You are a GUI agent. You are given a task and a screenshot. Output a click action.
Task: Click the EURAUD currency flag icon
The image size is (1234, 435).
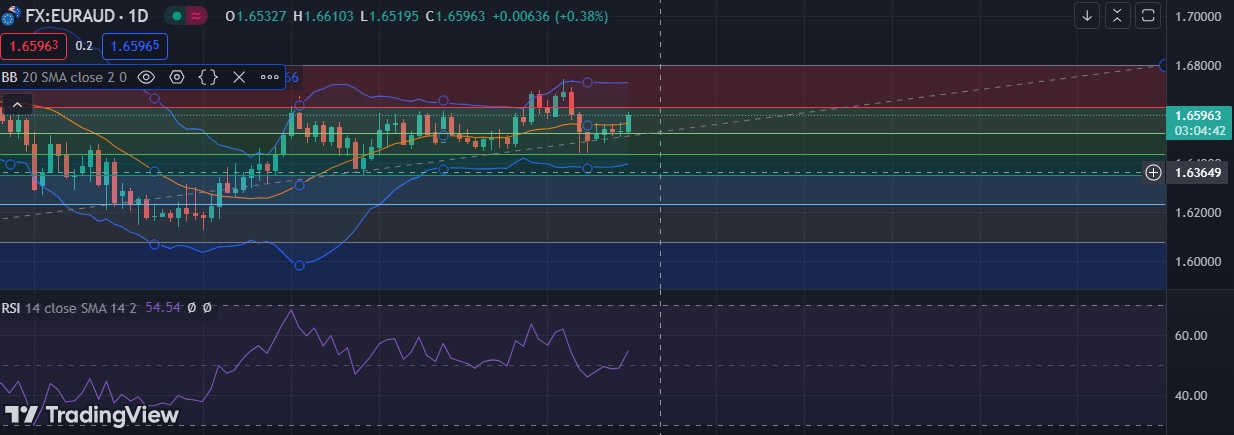pyautogui.click(x=12, y=16)
